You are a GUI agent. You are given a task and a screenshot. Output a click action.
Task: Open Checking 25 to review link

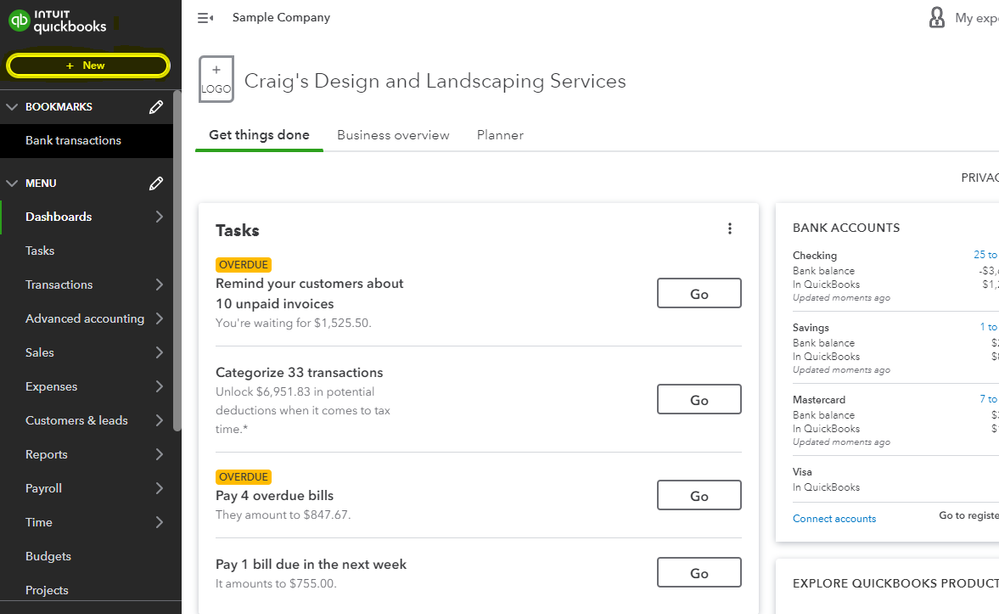(x=986, y=255)
